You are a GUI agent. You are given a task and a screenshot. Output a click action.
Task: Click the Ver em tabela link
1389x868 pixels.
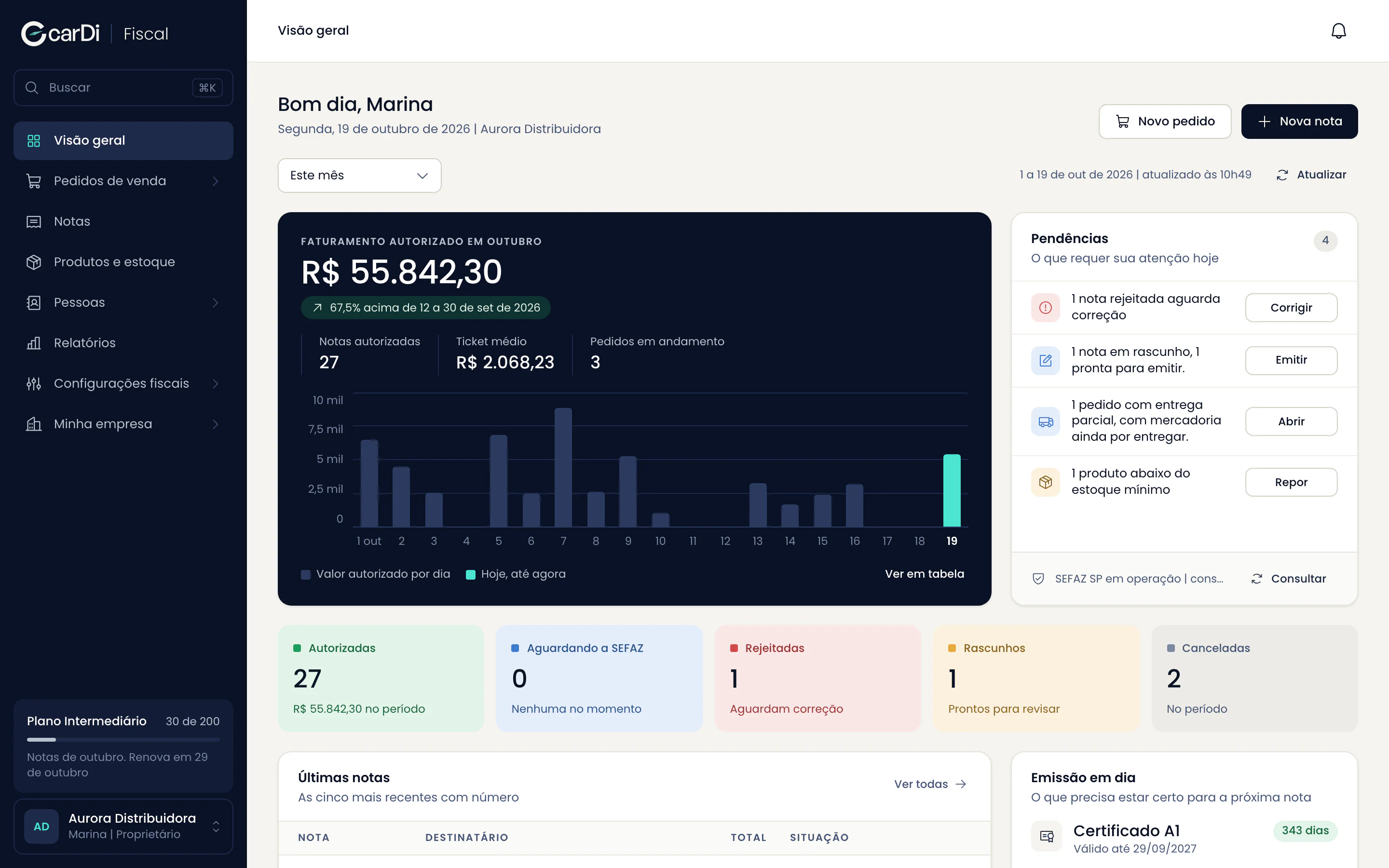point(924,574)
